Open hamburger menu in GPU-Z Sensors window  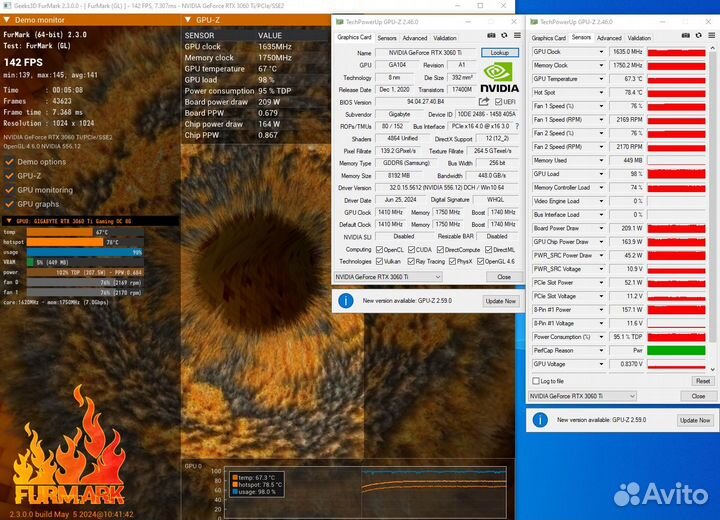tap(711, 35)
